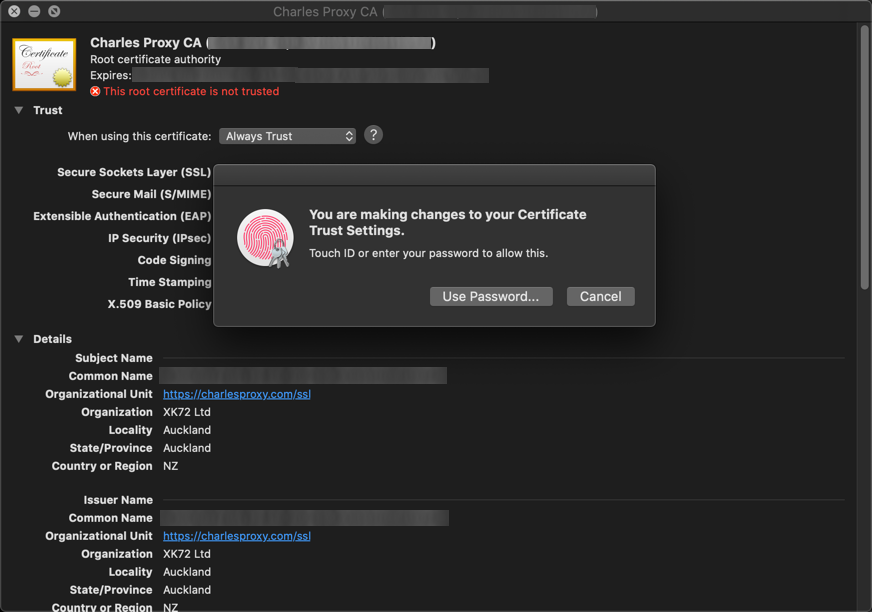
Task: Collapse the Trust section triangle
Action: tap(19, 110)
